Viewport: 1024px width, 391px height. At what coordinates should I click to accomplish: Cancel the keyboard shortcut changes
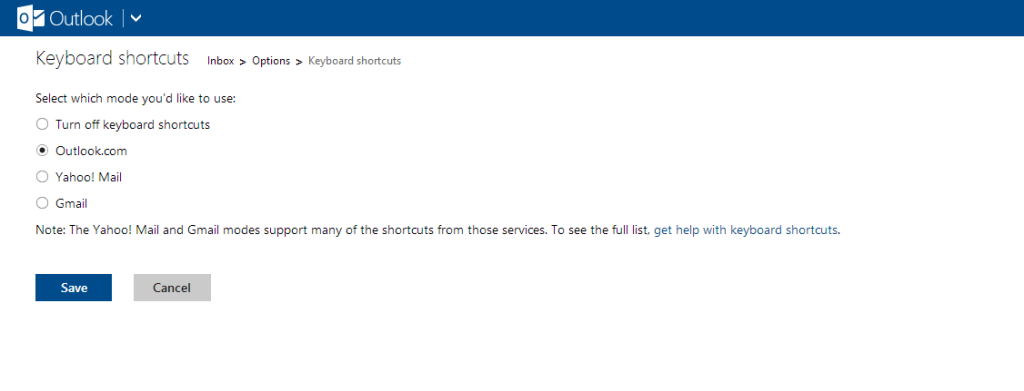172,287
